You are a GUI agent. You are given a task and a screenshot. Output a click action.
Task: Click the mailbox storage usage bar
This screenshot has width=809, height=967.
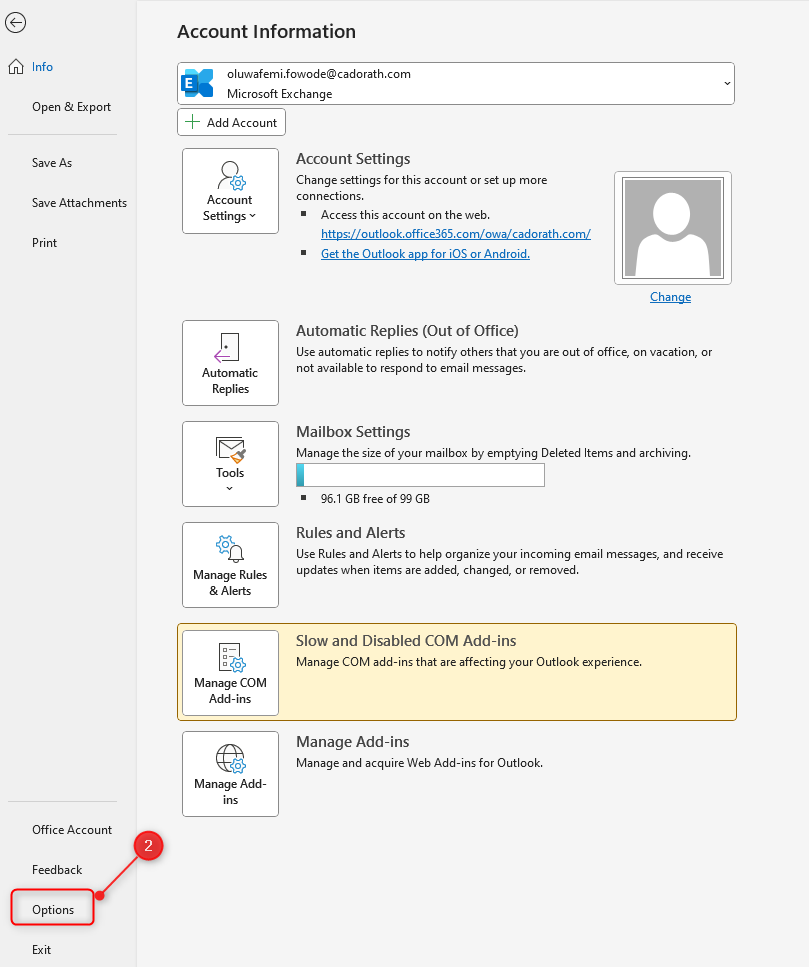[421, 475]
